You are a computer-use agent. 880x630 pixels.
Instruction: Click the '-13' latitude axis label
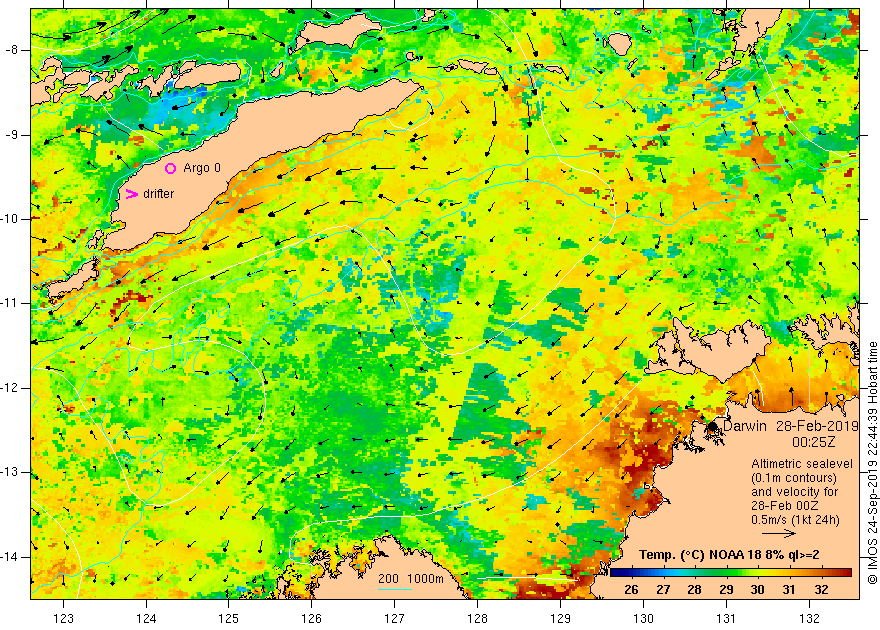[x=10, y=472]
